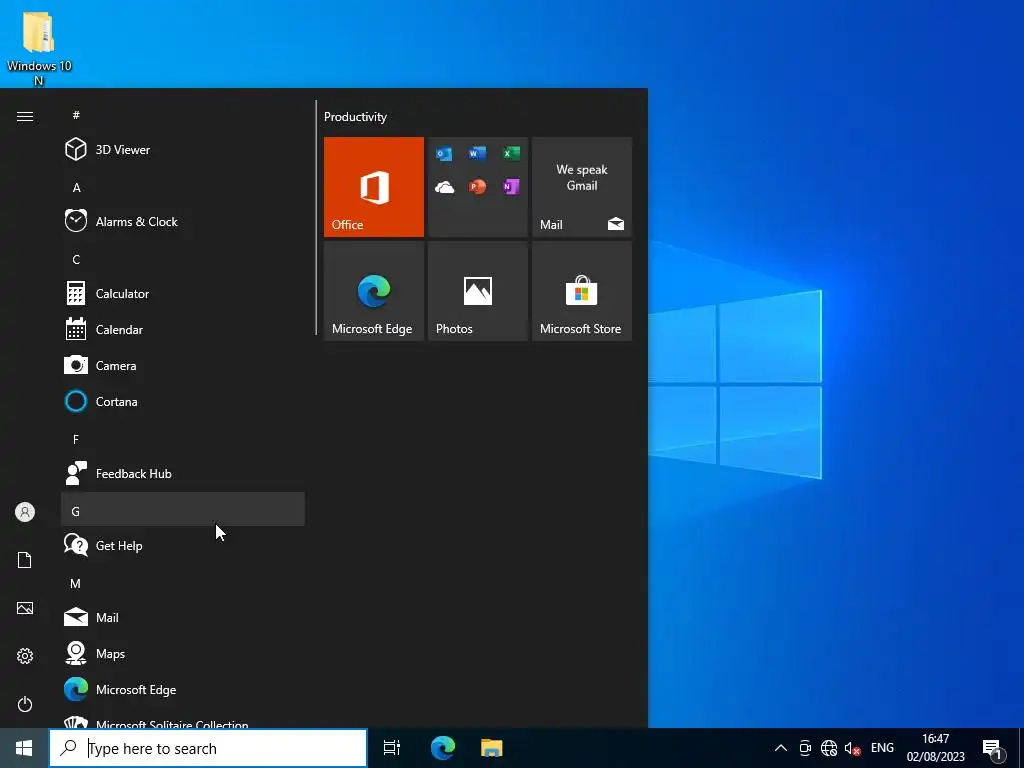This screenshot has height=768, width=1024.
Task: Switch input language via ENG indicator
Action: (x=882, y=748)
